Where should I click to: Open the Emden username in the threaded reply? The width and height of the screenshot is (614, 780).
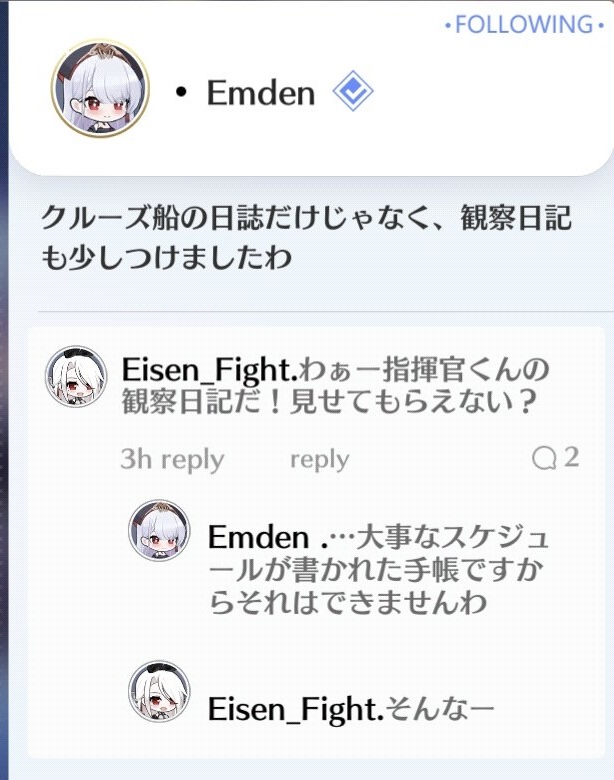pos(259,537)
